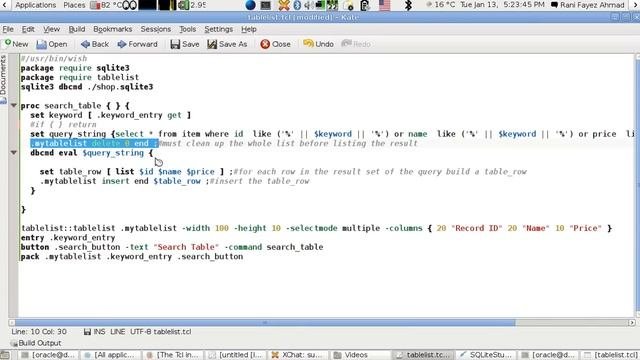This screenshot has height=360, width=640.
Task: Collapse the dbcmd eval block fold marker
Action: click(13, 153)
